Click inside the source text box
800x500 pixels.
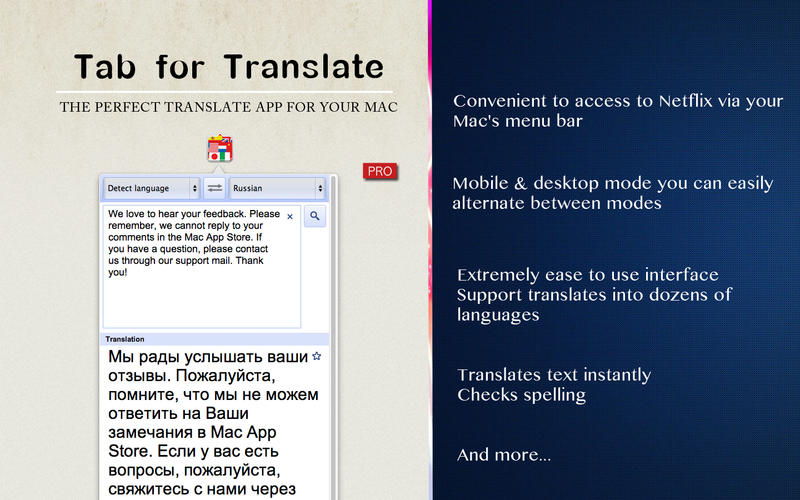coord(202,266)
